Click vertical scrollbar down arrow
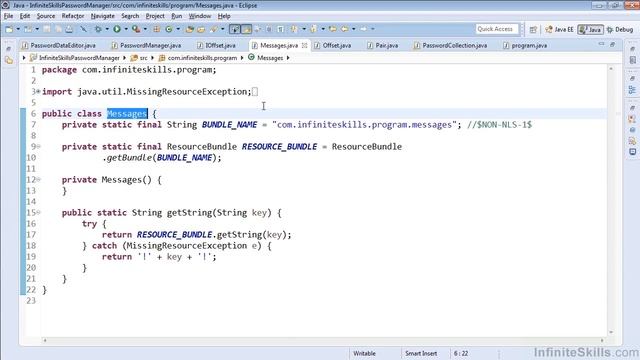Screen dimensions: 640x360 click(611, 332)
